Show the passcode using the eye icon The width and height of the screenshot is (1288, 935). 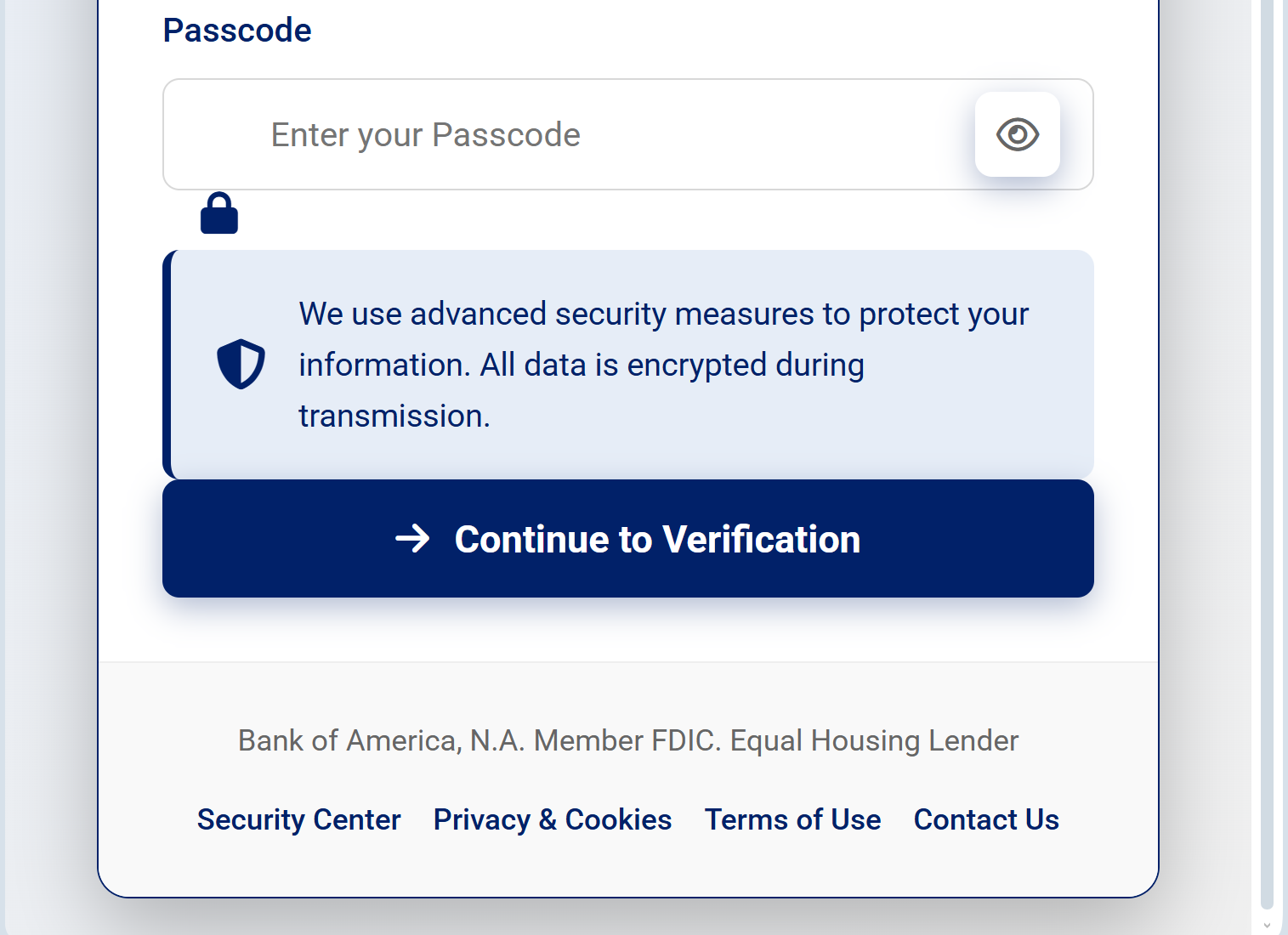pyautogui.click(x=1017, y=134)
